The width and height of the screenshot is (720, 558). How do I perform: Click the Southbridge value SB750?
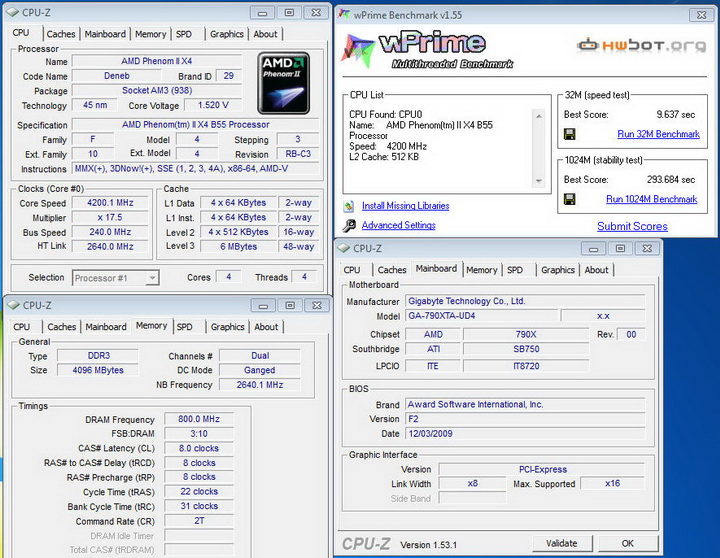[526, 349]
